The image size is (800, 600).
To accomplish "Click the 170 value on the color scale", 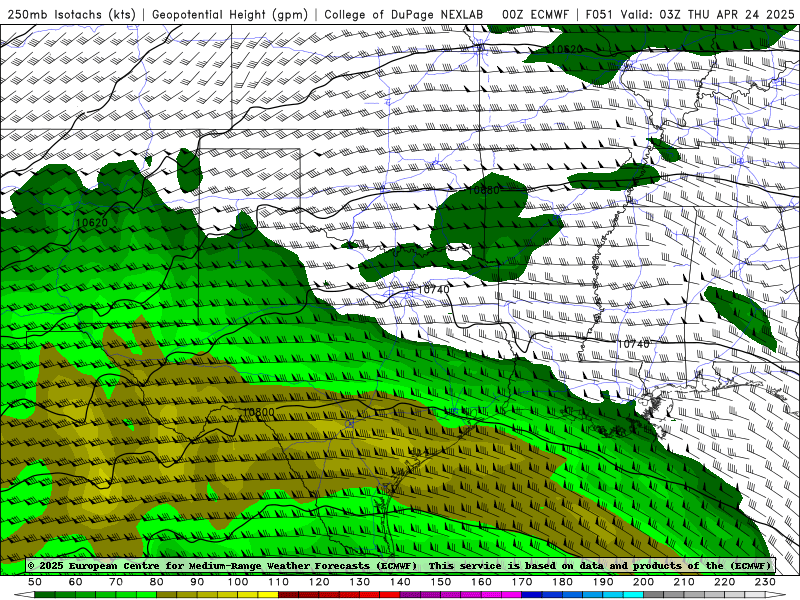I will [522, 582].
